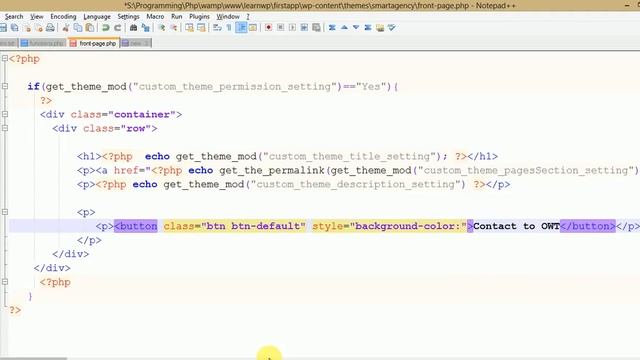
Task: Toggle Word Wrap toolbar button
Action: click(x=218, y=28)
